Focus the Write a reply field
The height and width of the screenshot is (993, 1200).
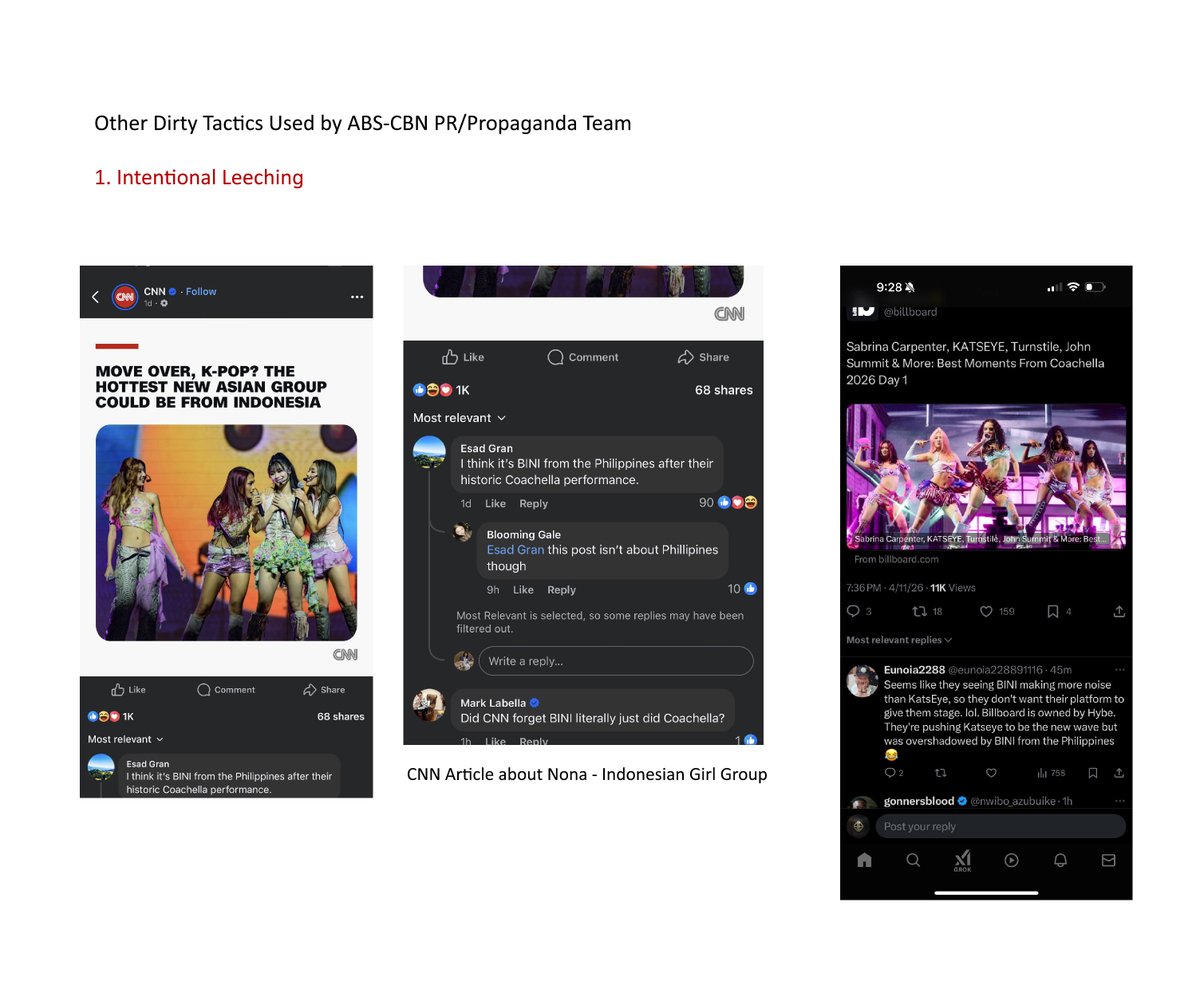coord(615,661)
